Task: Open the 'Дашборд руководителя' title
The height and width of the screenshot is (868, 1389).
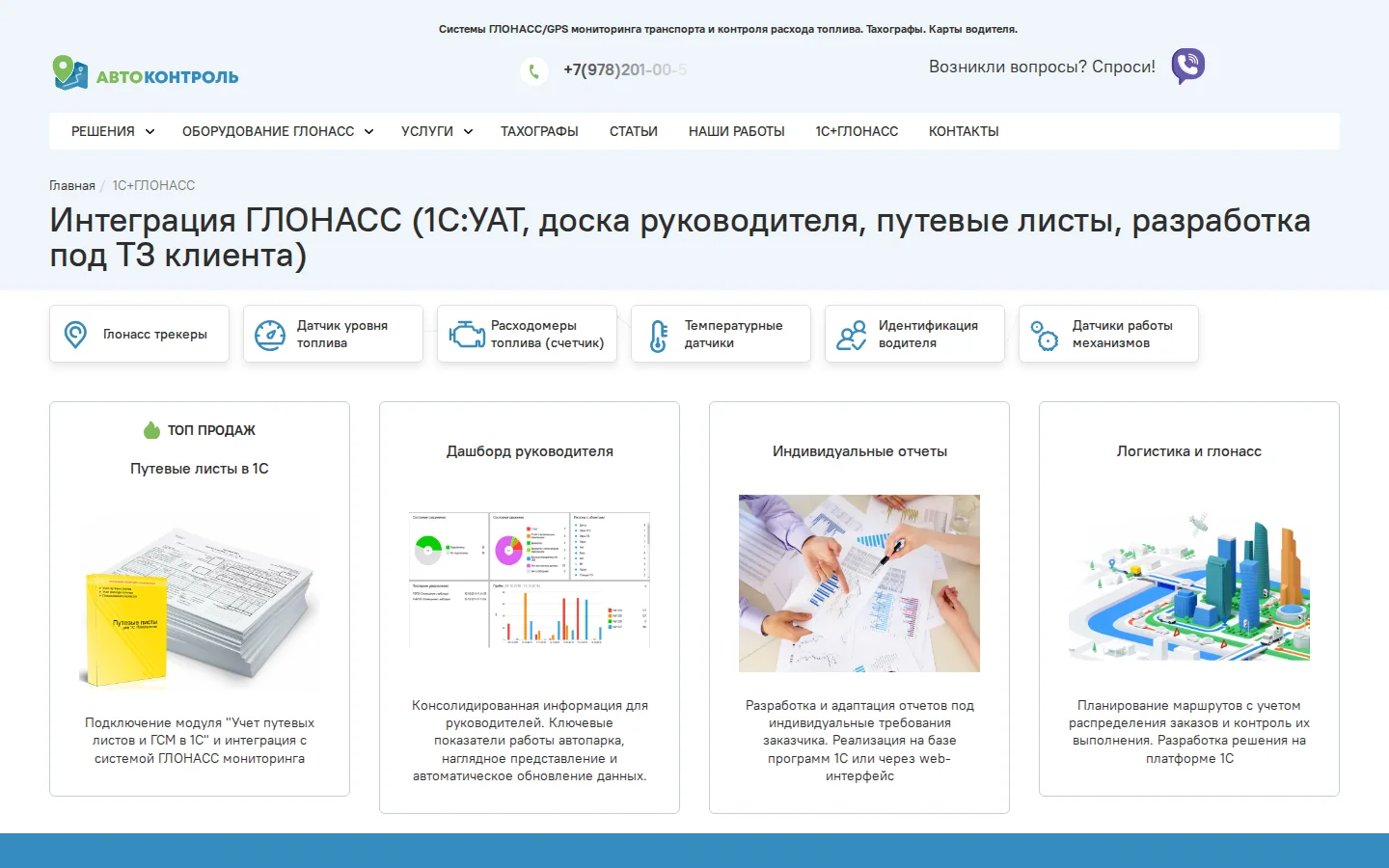Action: coord(530,451)
